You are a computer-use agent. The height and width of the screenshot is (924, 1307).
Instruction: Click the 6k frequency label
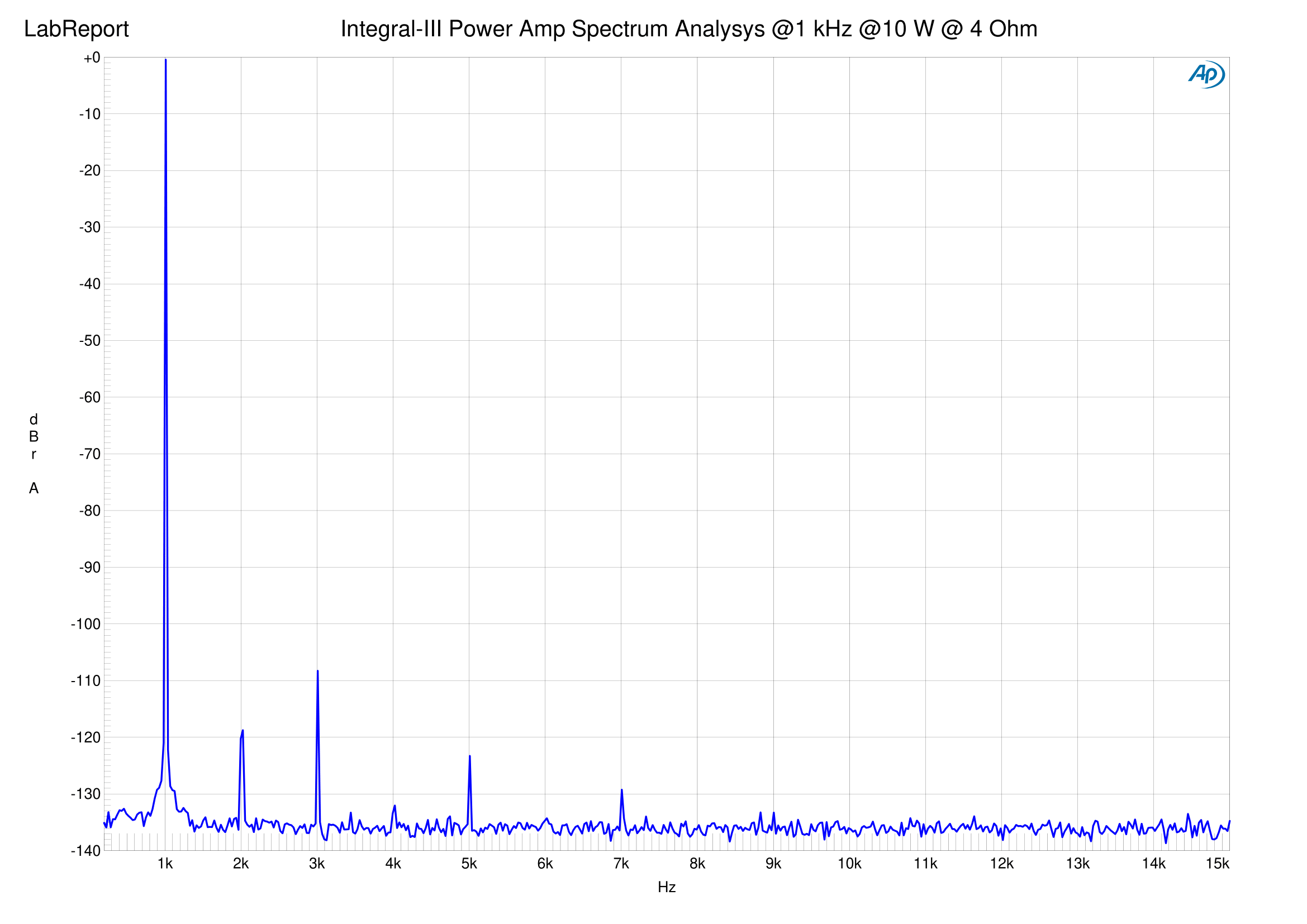[x=545, y=864]
